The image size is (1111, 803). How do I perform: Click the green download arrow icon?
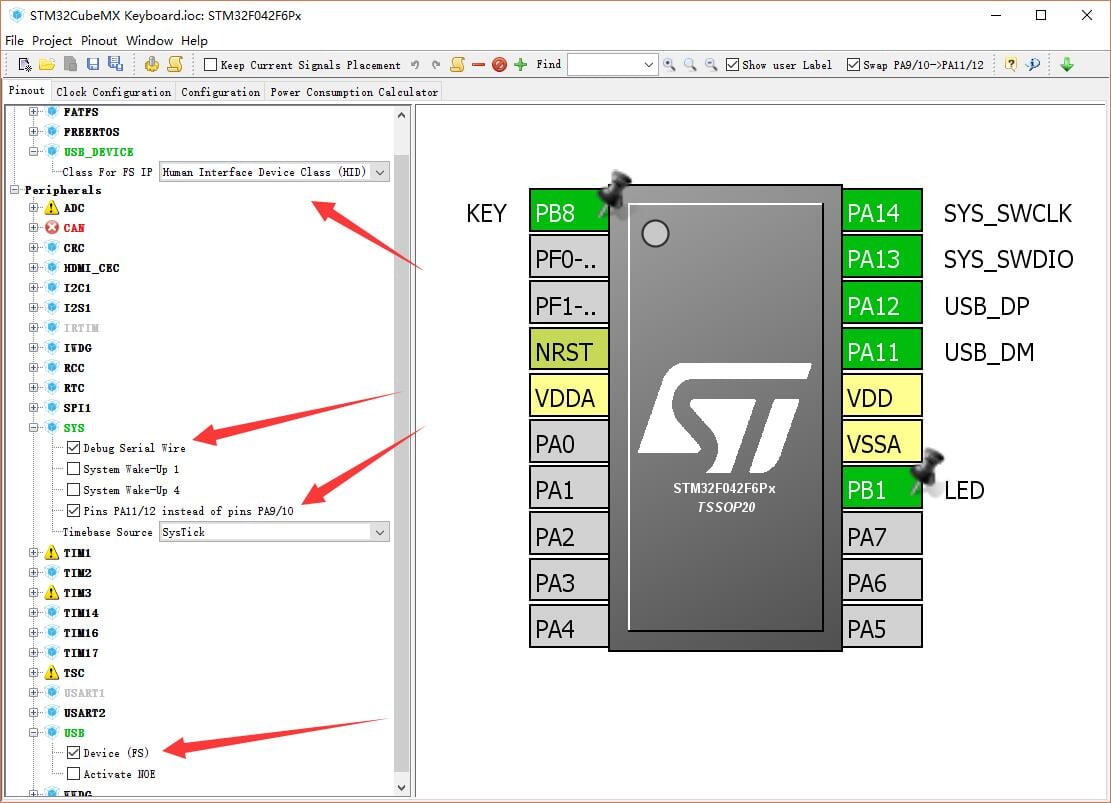click(1067, 64)
